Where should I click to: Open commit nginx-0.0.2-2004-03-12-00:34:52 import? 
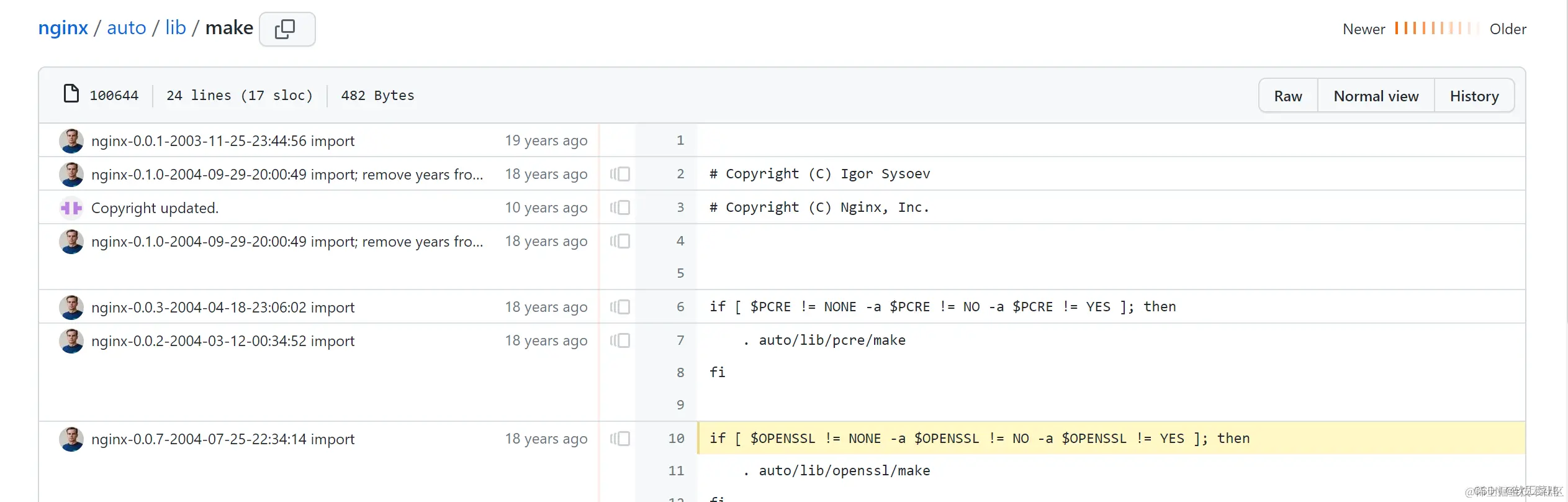tap(223, 341)
